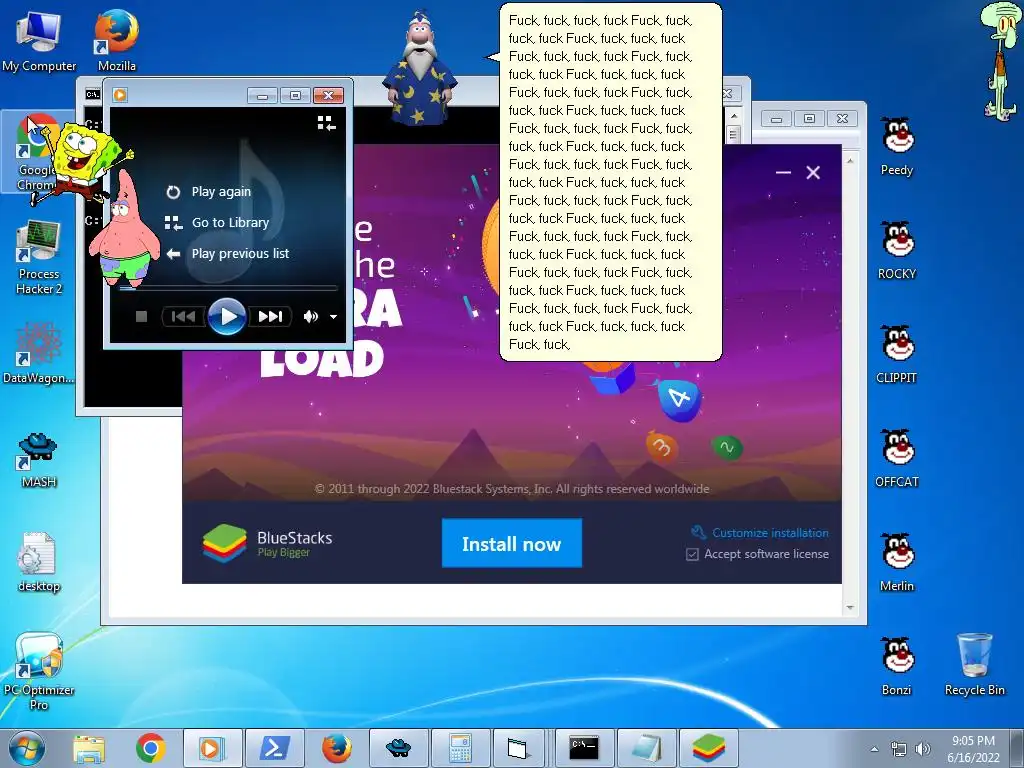Switch to MASH taskbar button

tap(398, 748)
